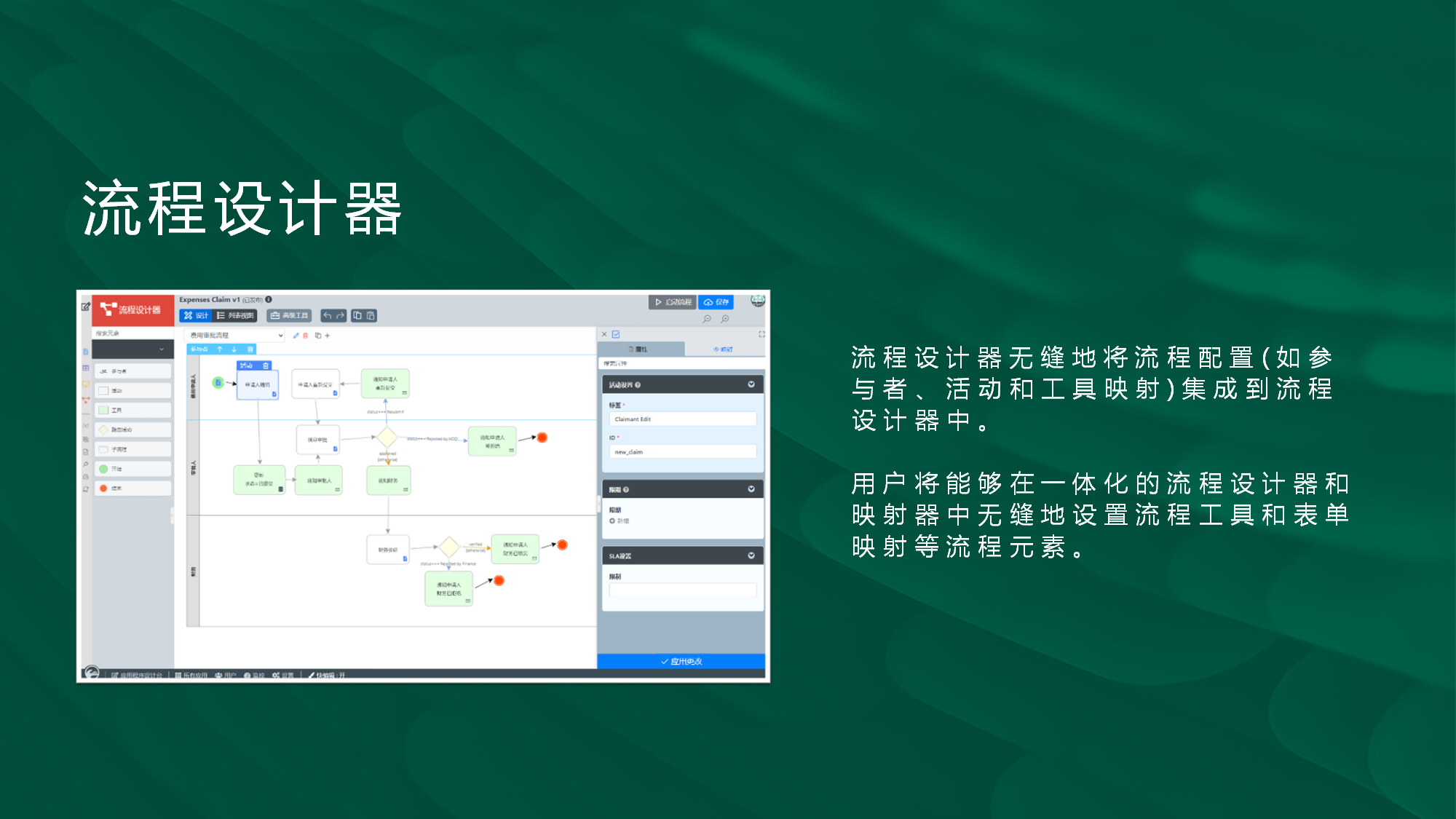Image resolution: width=1456 pixels, height=819 pixels.
Task: Click the 用户 users link in bottom bar
Action: click(226, 676)
